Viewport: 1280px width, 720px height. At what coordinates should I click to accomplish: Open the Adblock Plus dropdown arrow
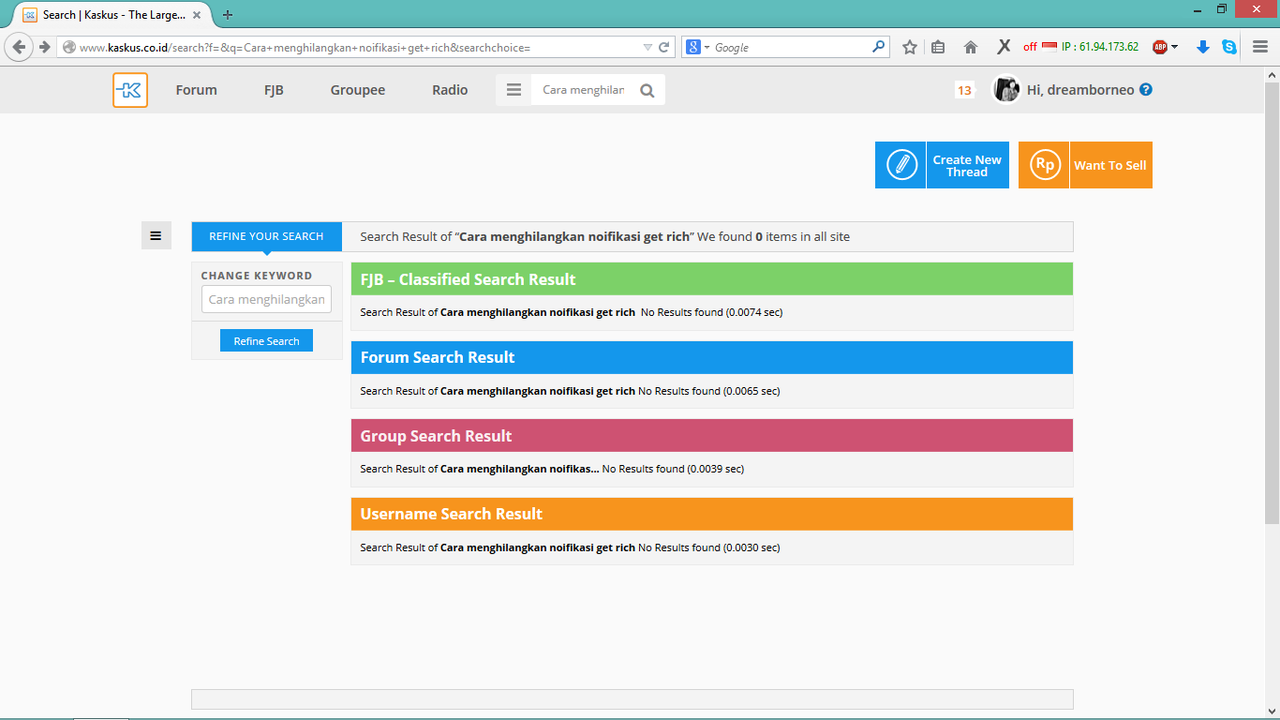pyautogui.click(x=1174, y=47)
